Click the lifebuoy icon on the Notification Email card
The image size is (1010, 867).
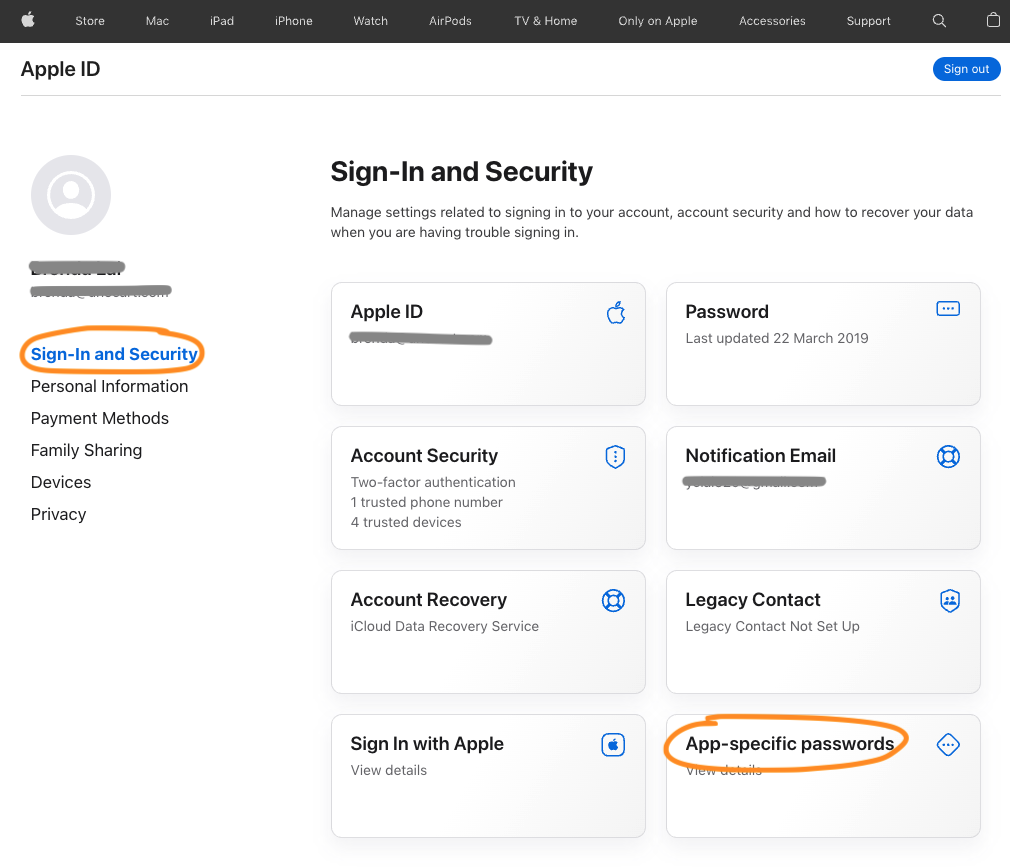(948, 456)
